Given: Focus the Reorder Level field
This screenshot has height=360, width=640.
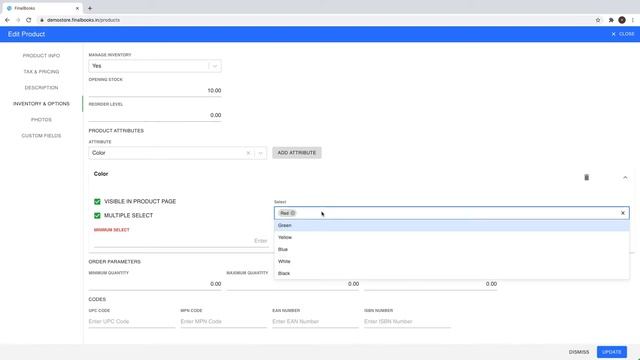Looking at the screenshot, I should coord(155,115).
